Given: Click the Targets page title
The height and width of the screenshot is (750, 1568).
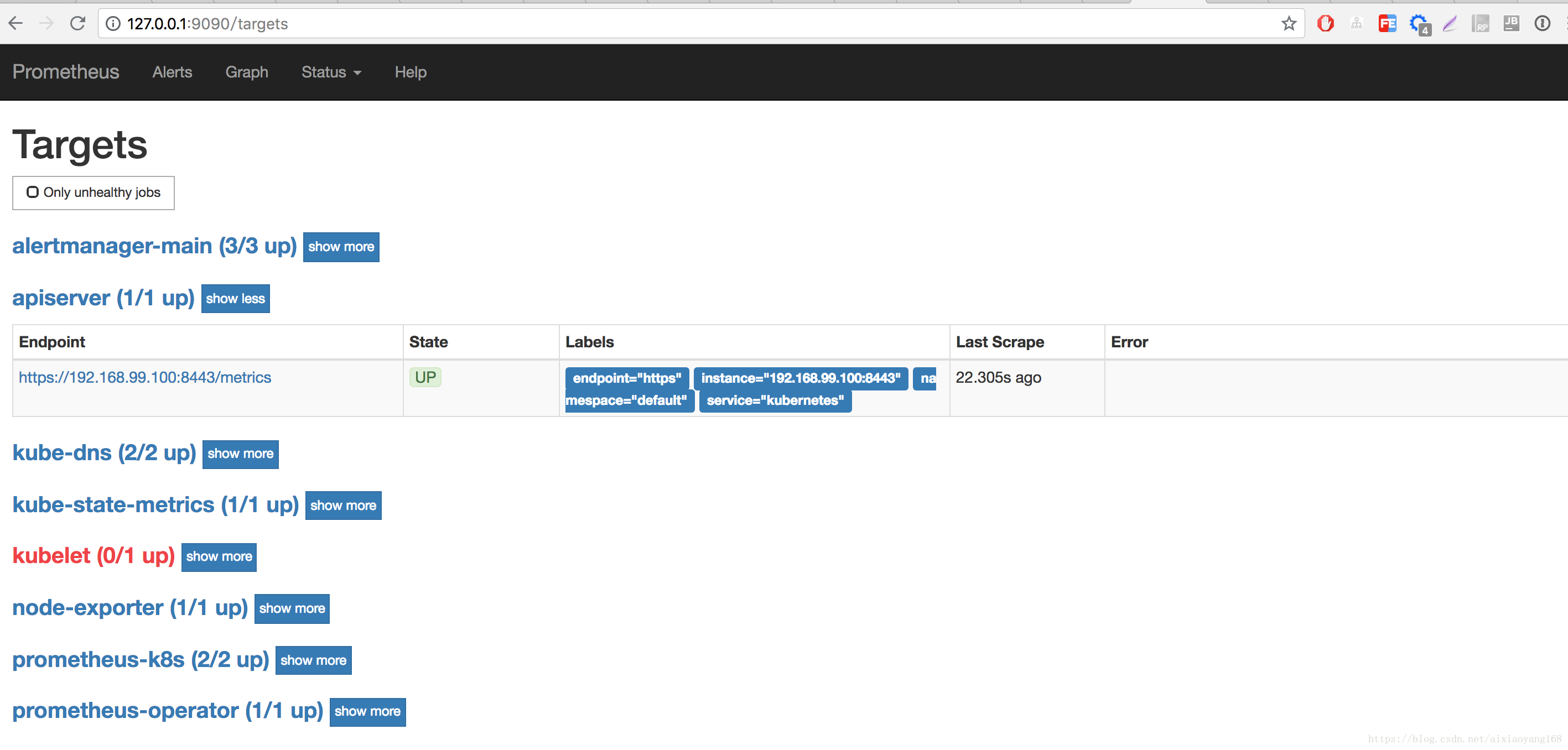Looking at the screenshot, I should (80, 145).
